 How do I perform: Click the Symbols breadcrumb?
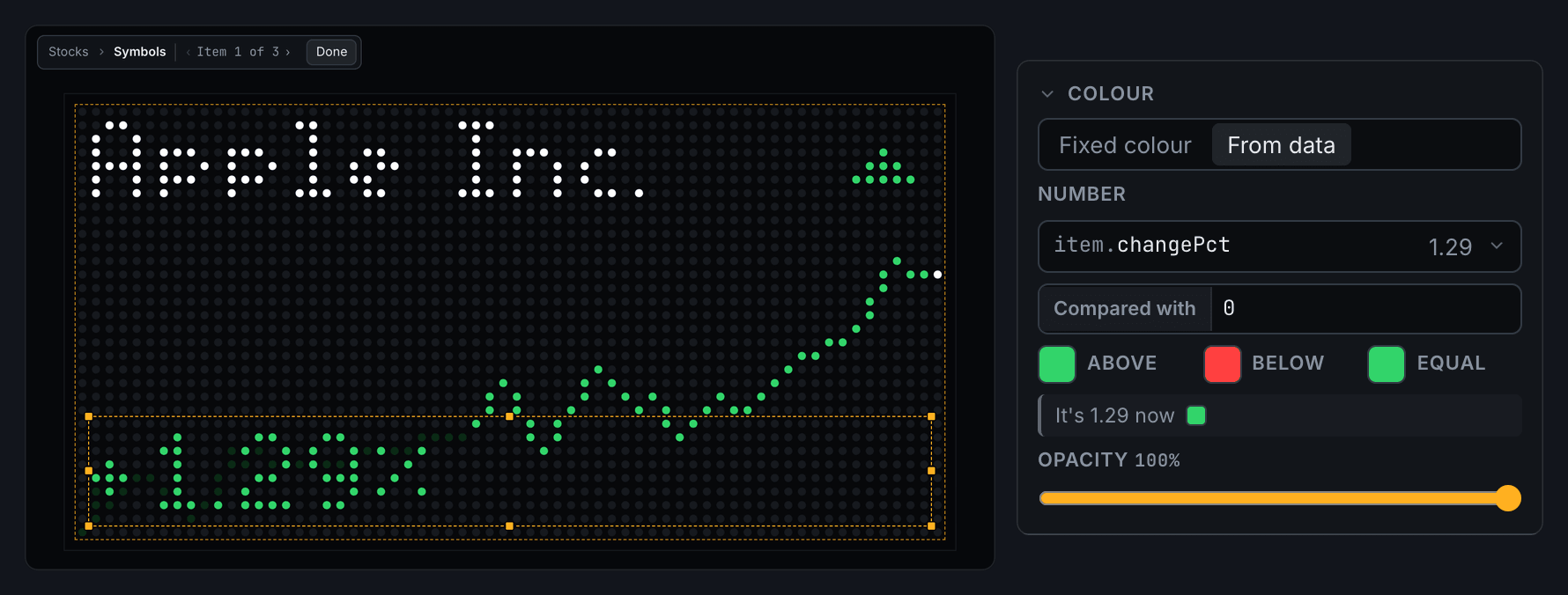140,52
